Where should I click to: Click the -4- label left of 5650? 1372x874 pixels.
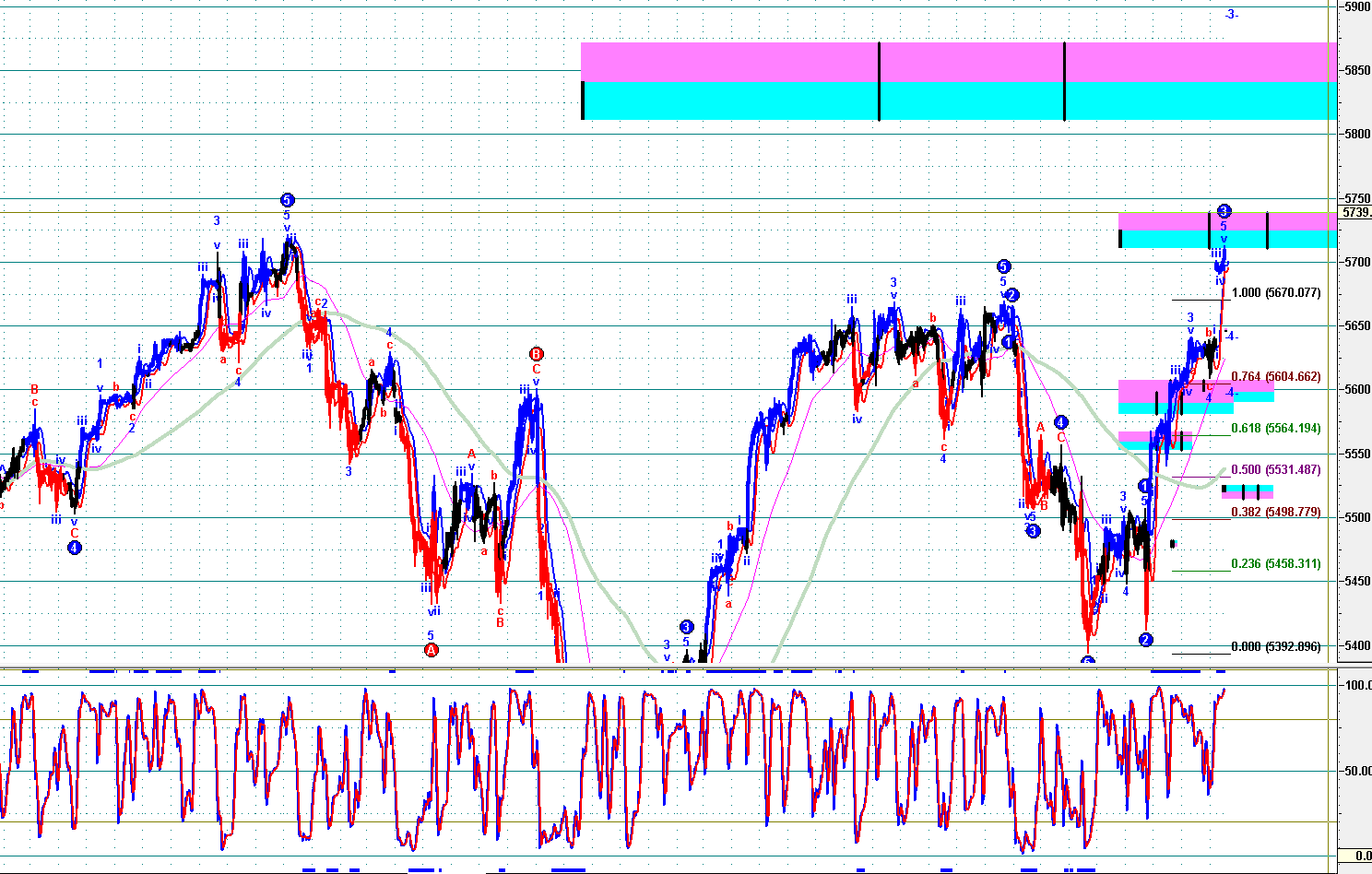click(1232, 337)
